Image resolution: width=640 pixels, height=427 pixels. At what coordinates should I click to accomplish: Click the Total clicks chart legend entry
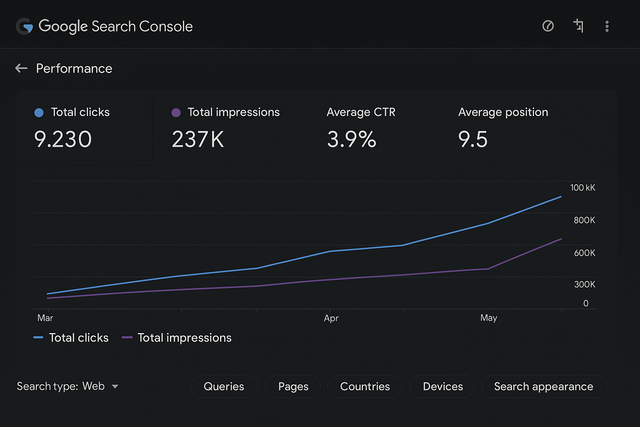pyautogui.click(x=71, y=338)
